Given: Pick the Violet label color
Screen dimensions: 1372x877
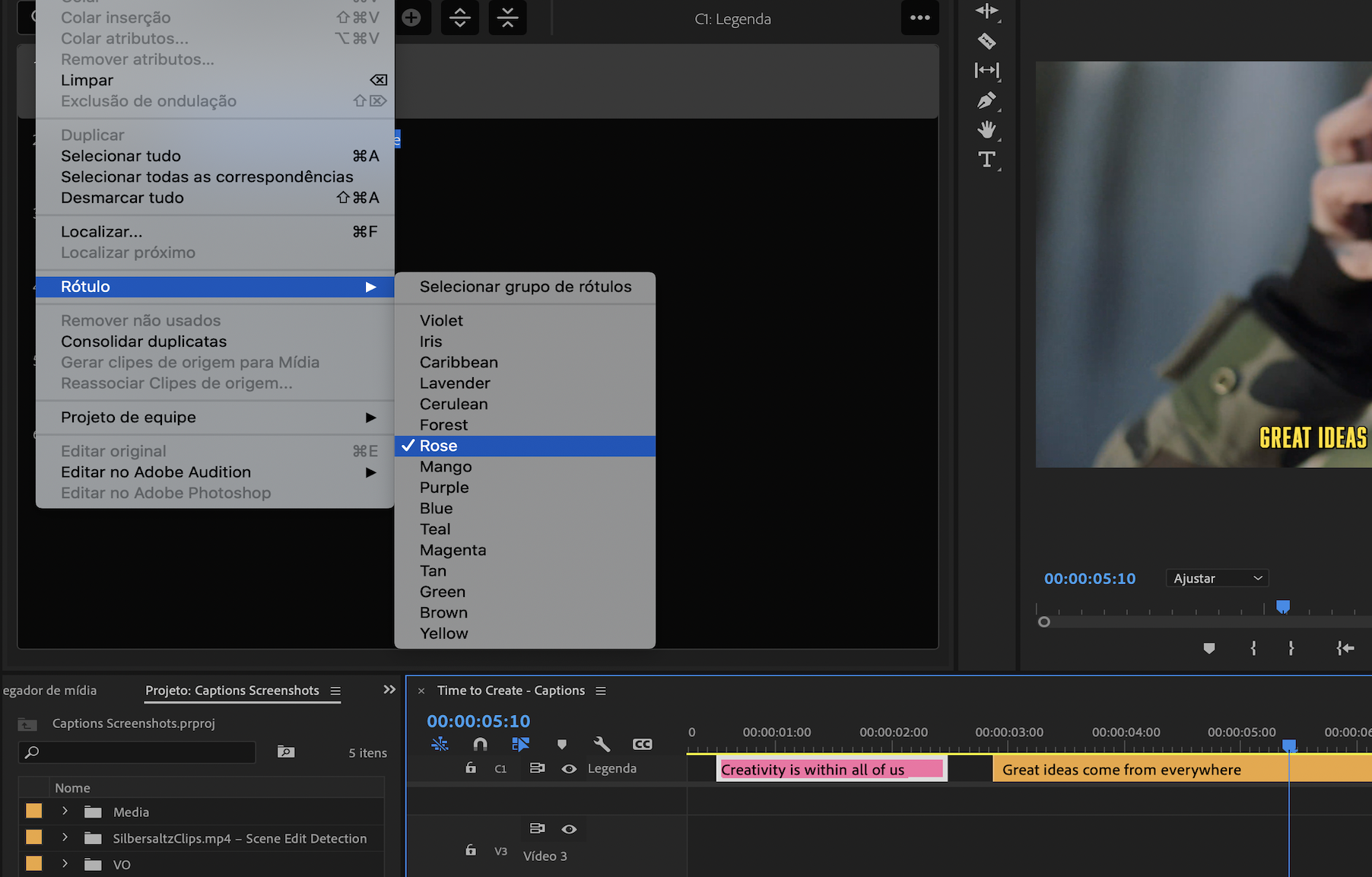Looking at the screenshot, I should tap(525, 321).
